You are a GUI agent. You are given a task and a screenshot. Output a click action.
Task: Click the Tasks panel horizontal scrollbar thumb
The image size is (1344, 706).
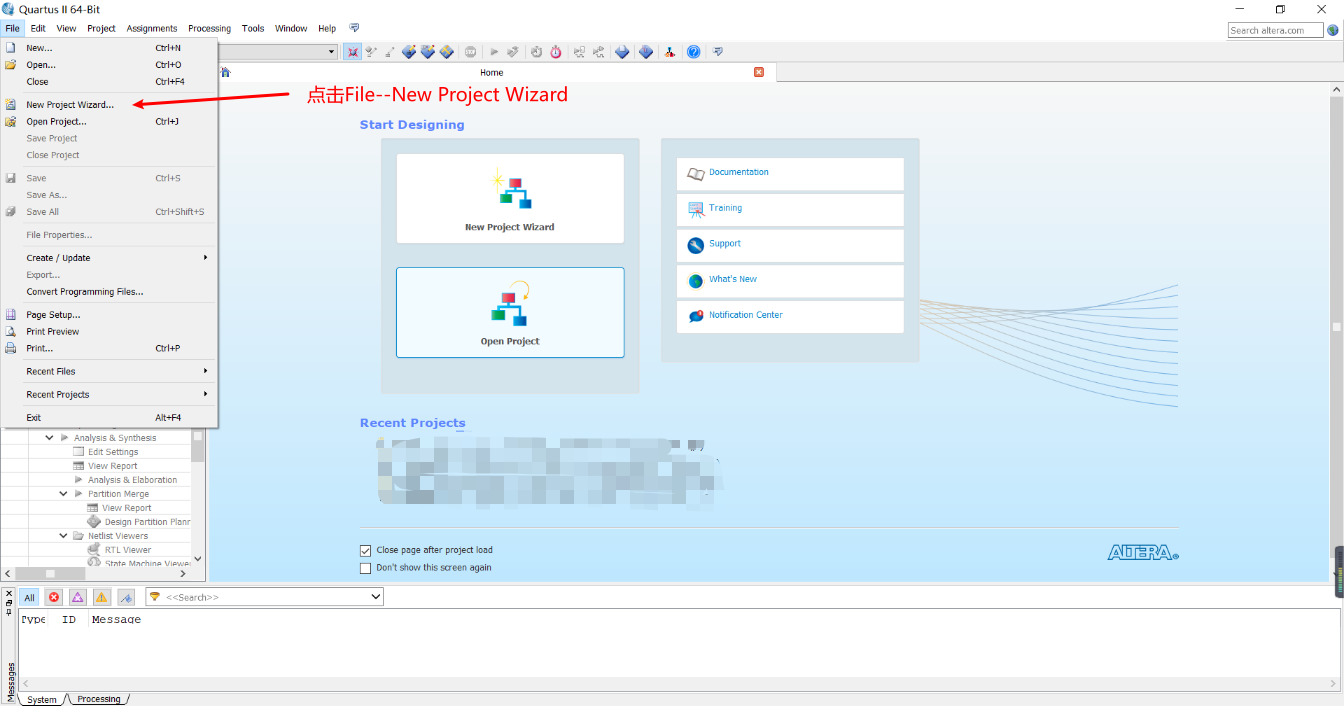tap(50, 574)
